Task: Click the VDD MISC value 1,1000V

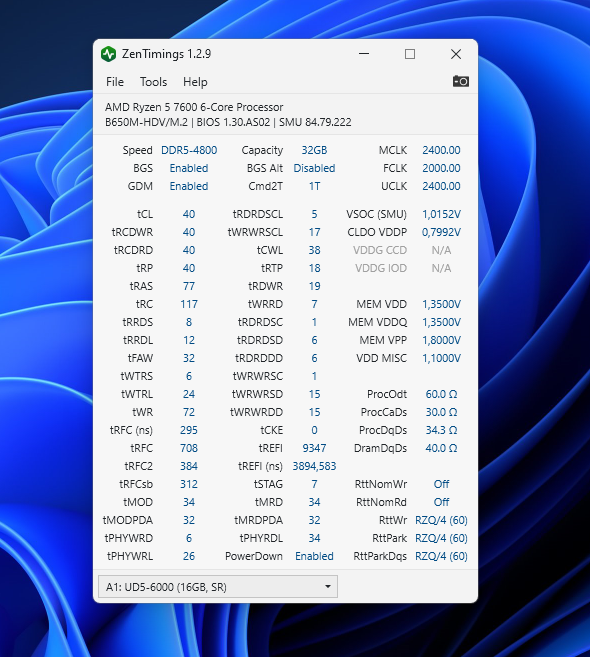Action: [x=441, y=358]
